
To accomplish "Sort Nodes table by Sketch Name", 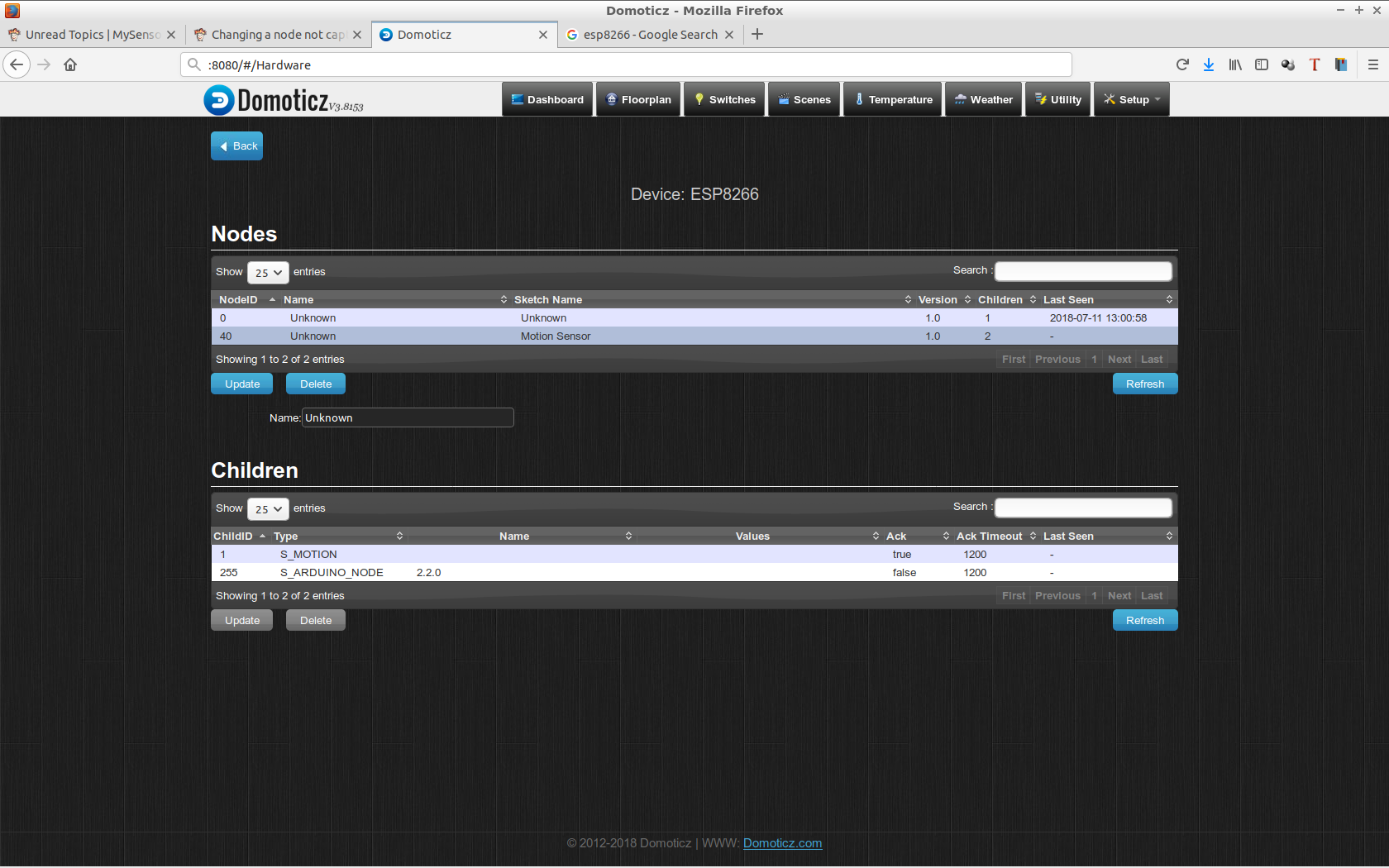I will click(547, 300).
